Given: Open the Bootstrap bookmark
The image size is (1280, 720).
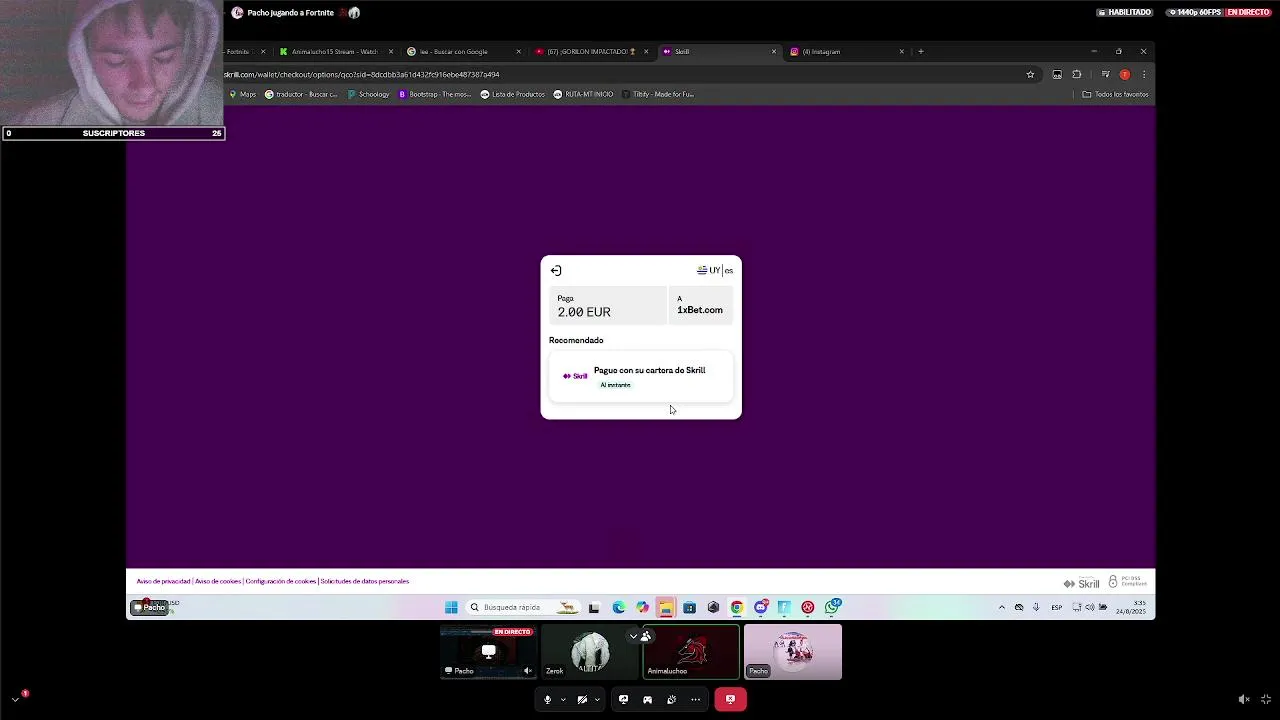Looking at the screenshot, I should (x=434, y=94).
